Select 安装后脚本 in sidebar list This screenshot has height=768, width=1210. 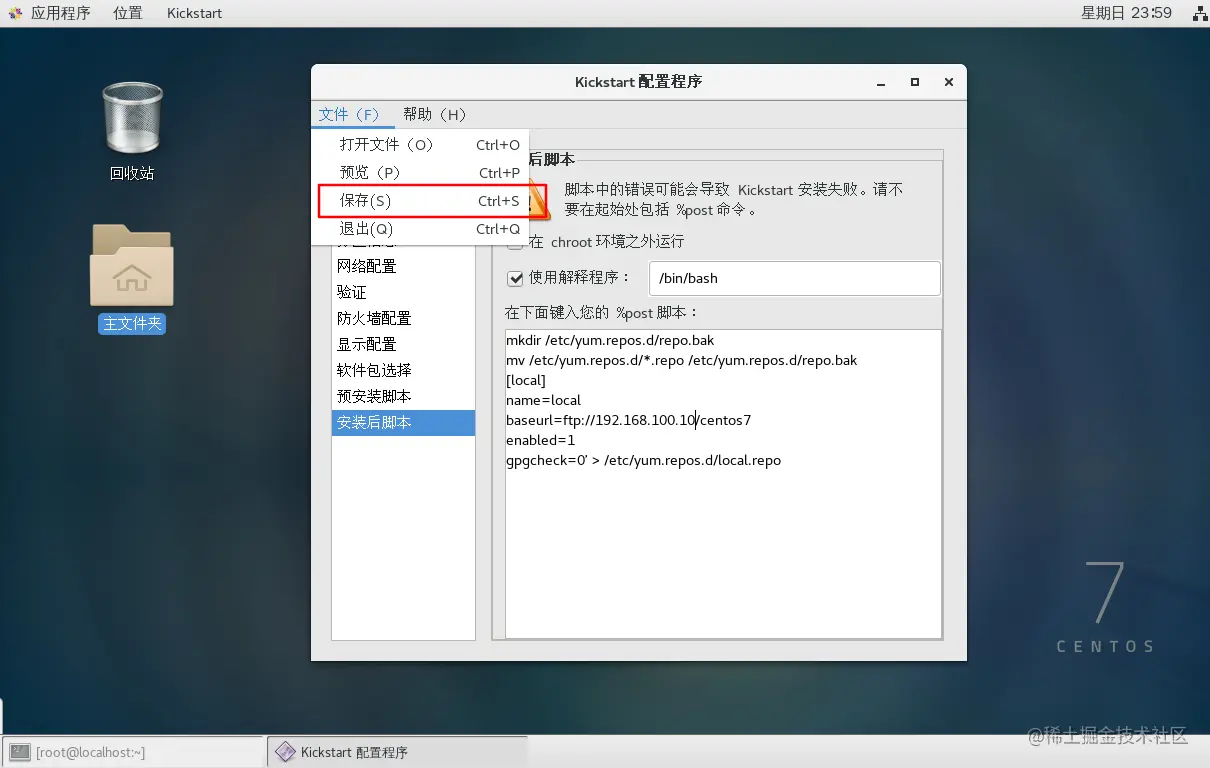(x=403, y=422)
